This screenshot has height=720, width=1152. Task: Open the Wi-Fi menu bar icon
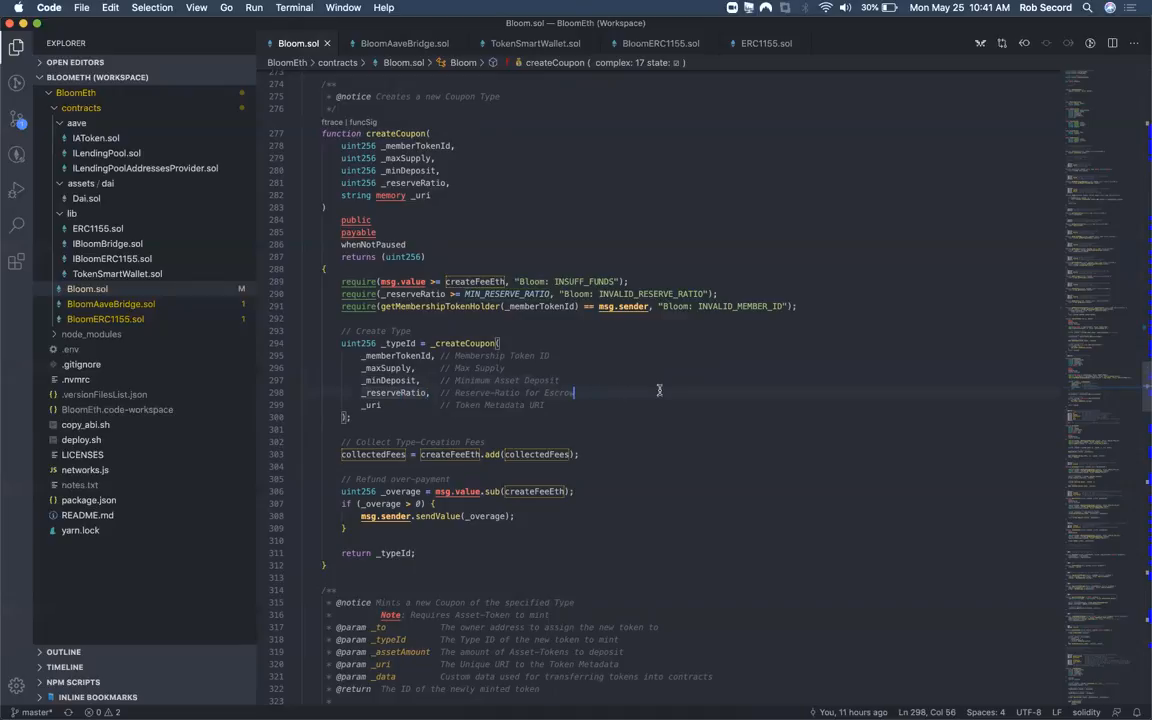tap(826, 7)
